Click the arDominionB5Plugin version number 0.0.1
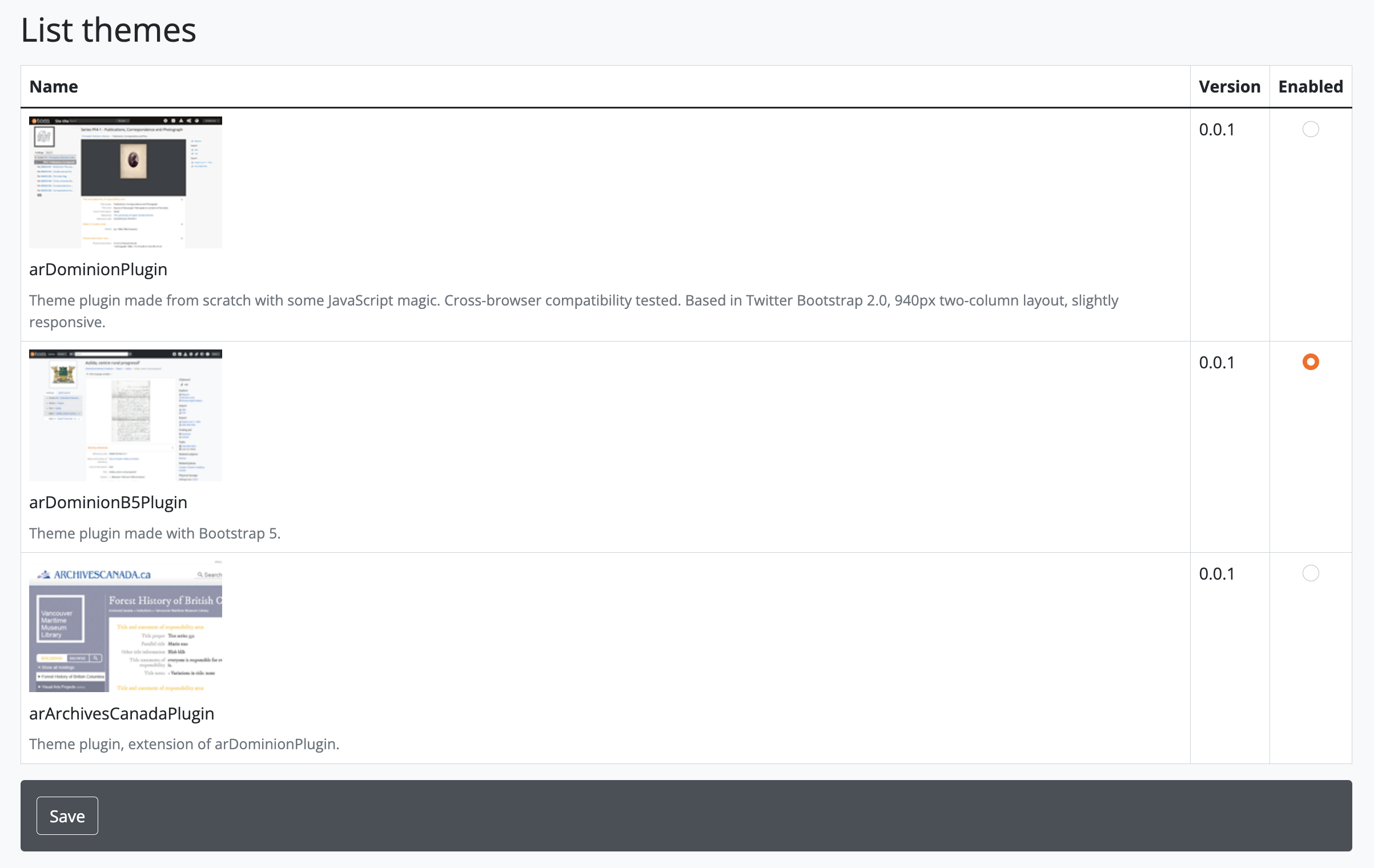This screenshot has height=868, width=1374. [x=1216, y=363]
